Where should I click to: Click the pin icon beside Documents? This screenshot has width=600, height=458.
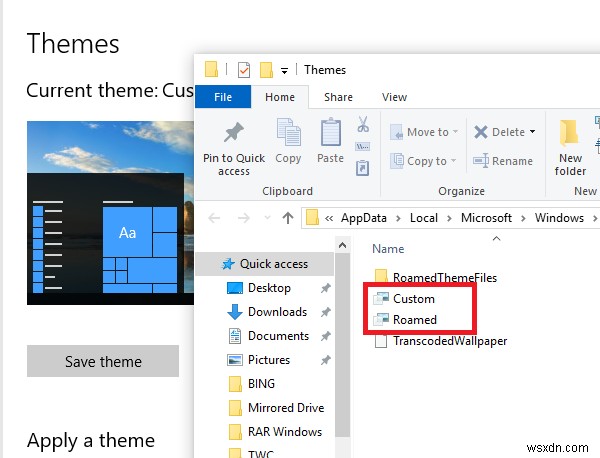[325, 336]
